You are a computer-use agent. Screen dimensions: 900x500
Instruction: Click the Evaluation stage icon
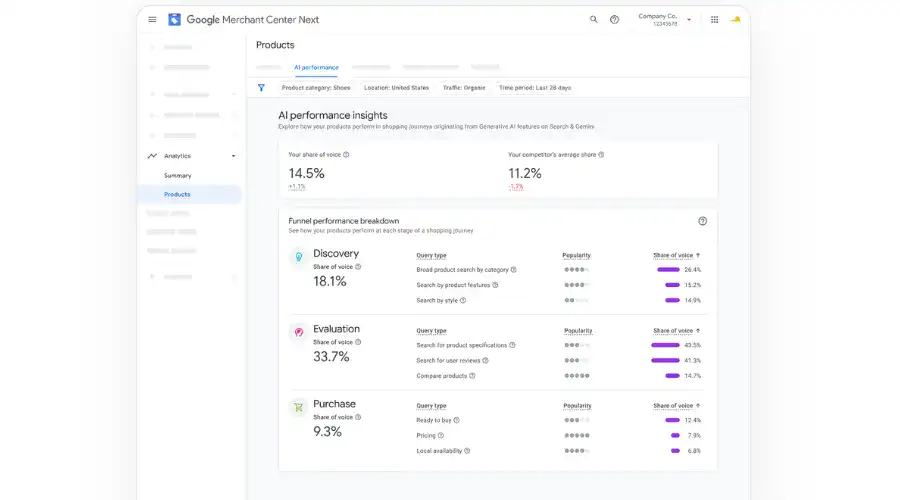[298, 332]
